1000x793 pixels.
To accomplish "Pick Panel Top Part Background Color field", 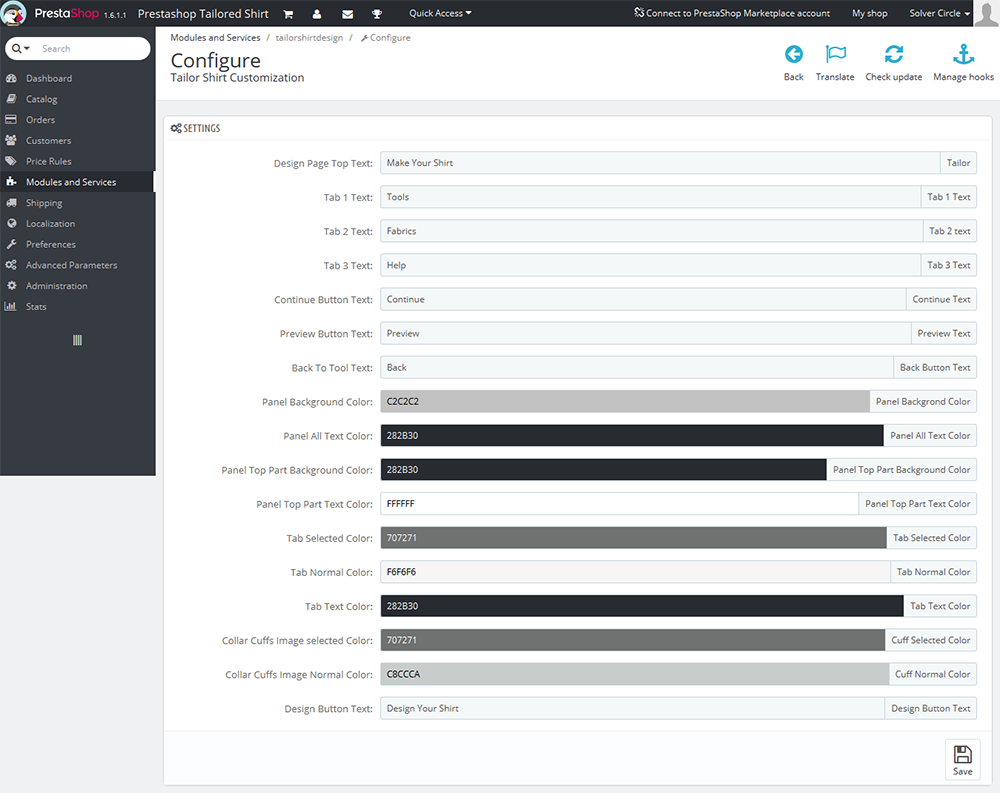I will pos(603,470).
